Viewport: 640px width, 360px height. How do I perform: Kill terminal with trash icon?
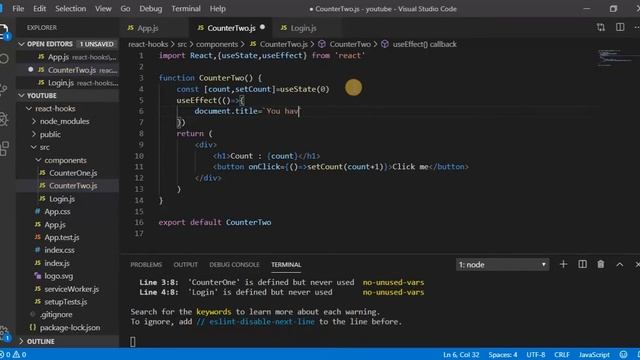pyautogui.click(x=600, y=264)
